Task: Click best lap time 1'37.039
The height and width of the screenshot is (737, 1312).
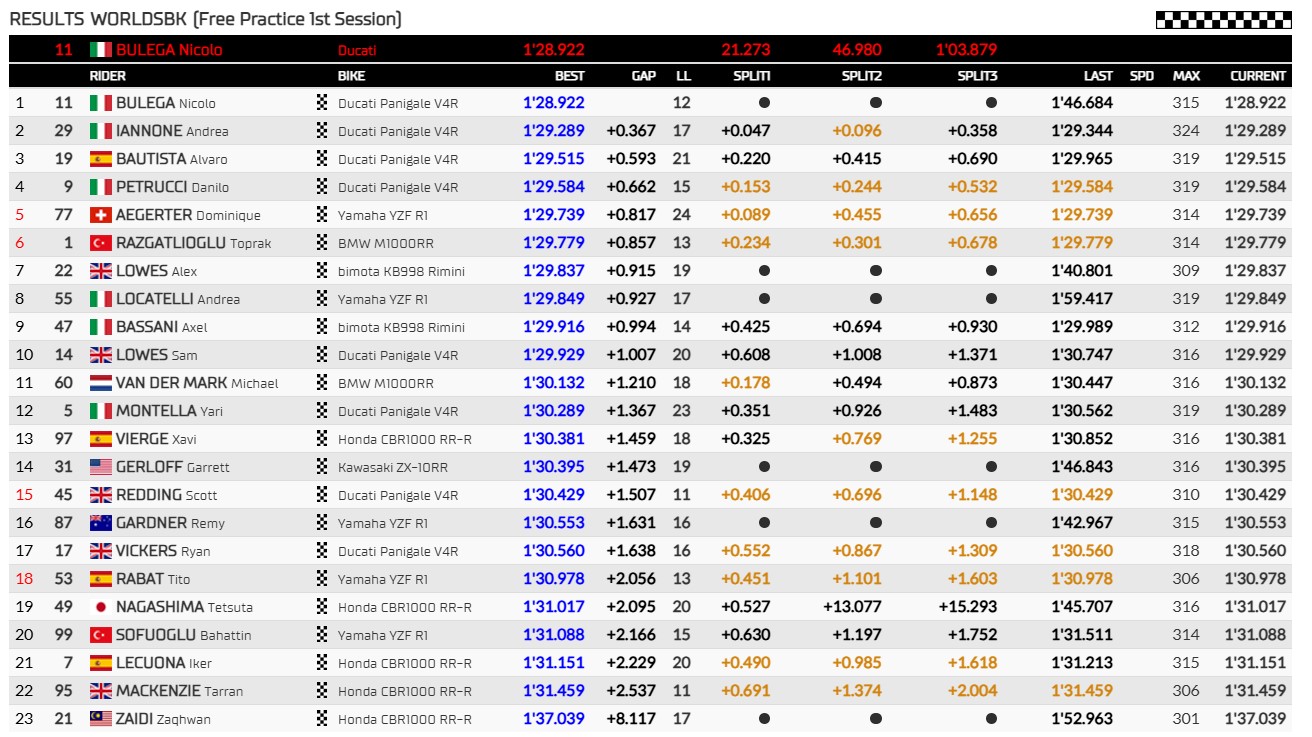Action: pos(554,719)
